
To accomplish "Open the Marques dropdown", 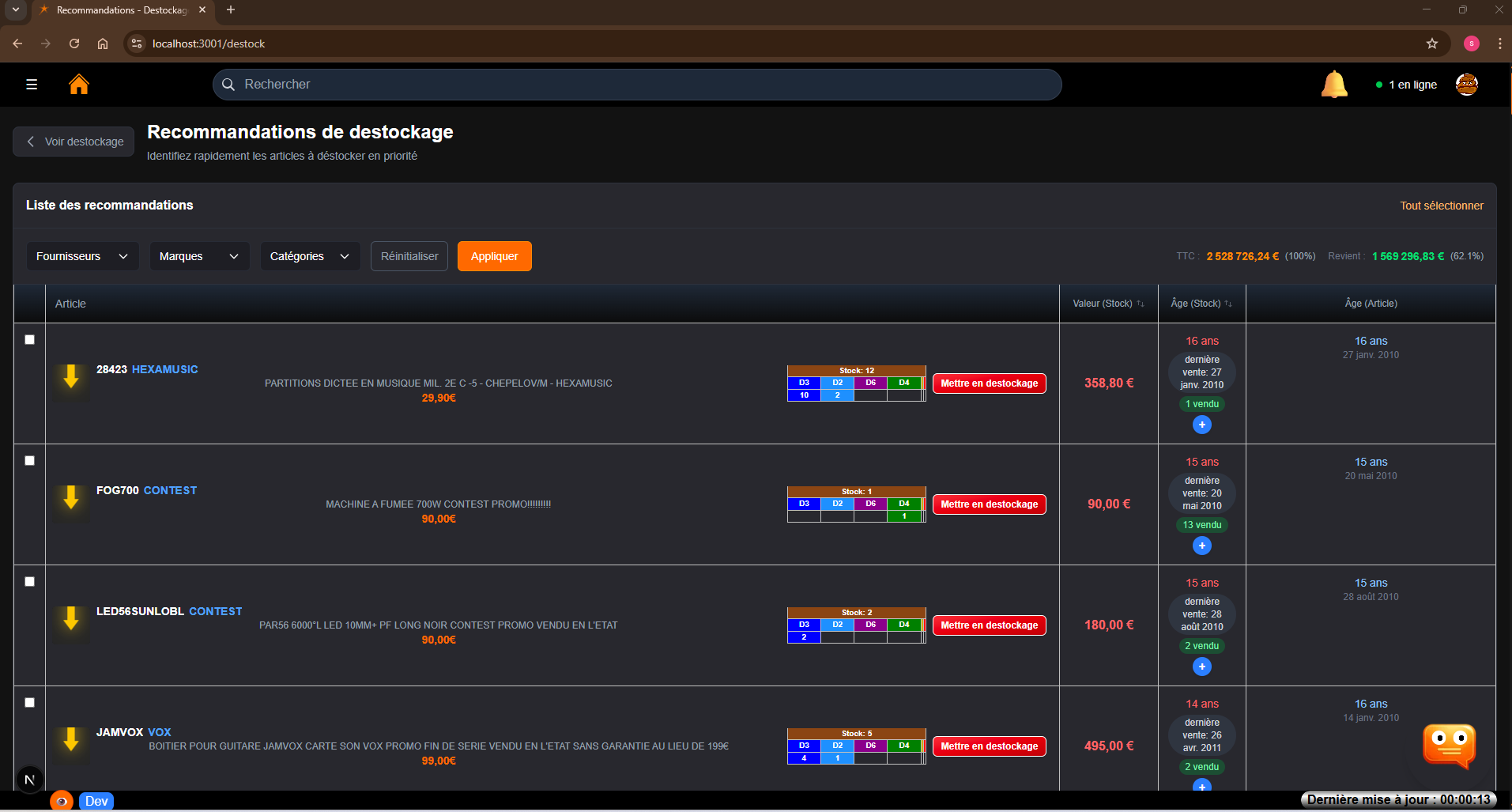I will [x=198, y=255].
